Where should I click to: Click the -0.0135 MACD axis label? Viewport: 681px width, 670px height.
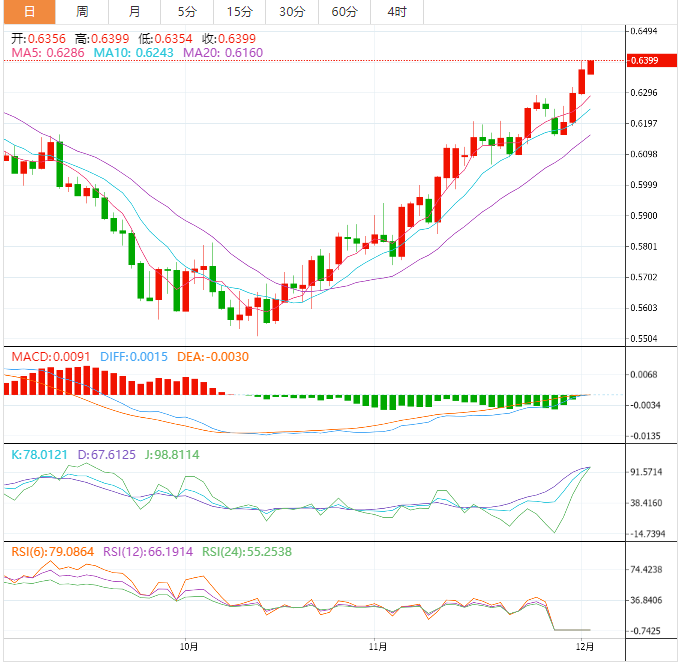point(645,436)
